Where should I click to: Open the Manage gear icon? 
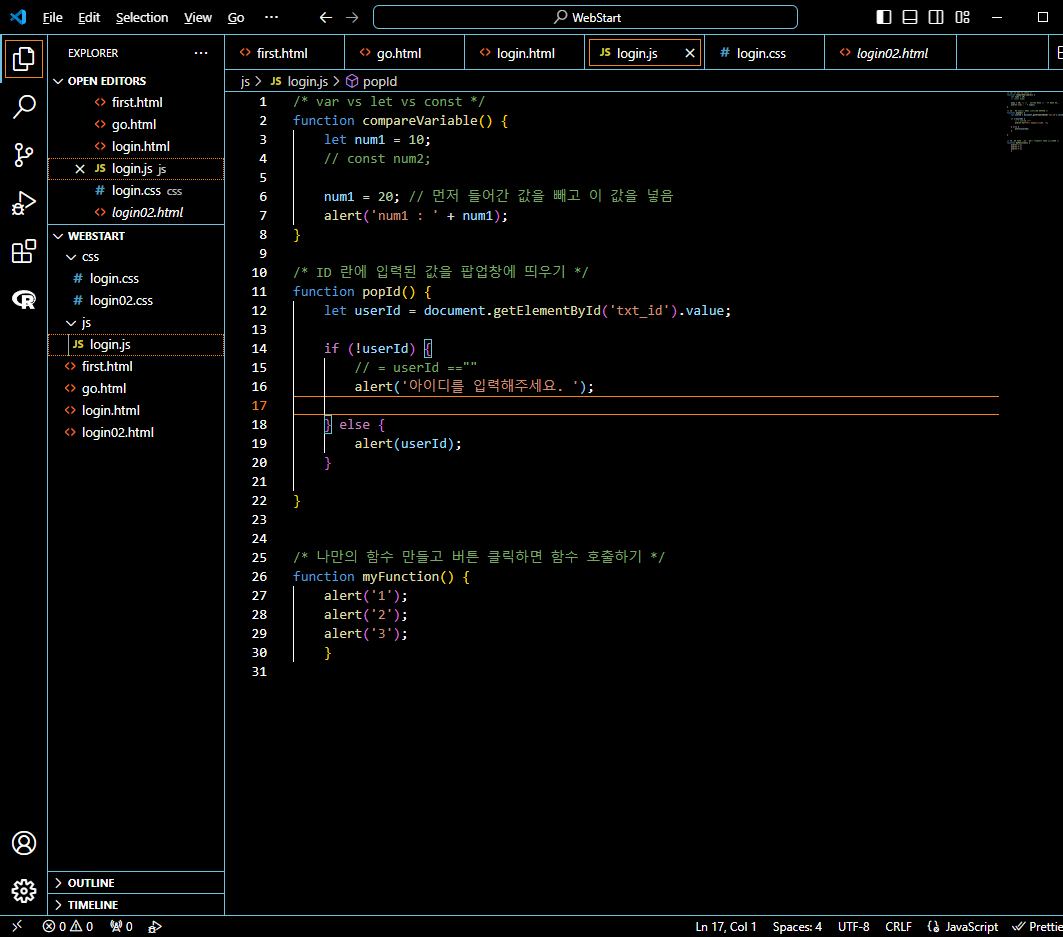[x=24, y=891]
